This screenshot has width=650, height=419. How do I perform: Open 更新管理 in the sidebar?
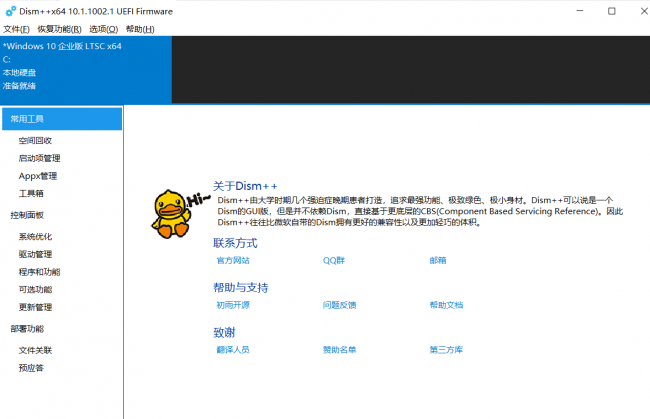[x=35, y=307]
